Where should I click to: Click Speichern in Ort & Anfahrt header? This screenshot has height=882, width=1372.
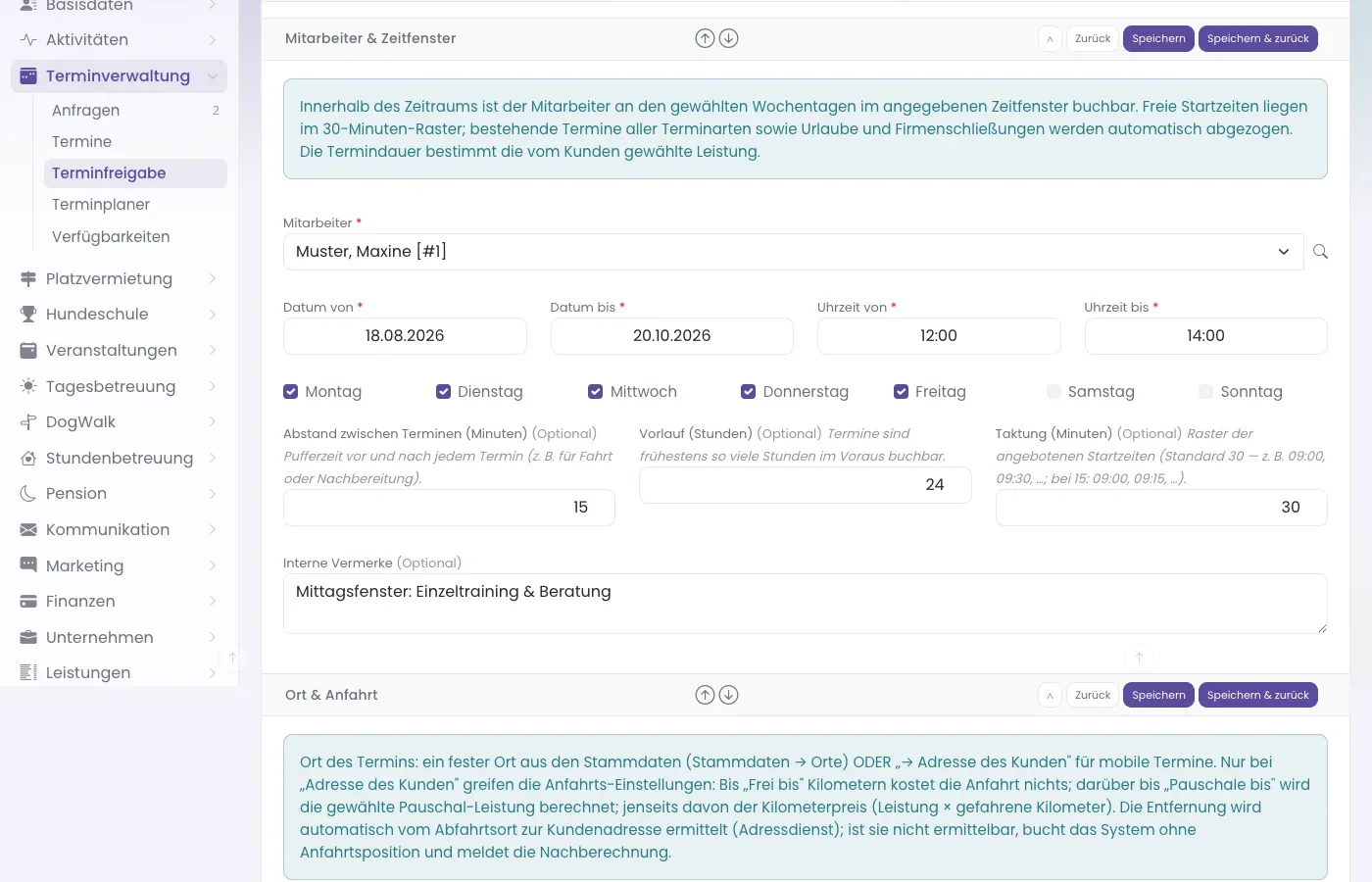tap(1158, 696)
